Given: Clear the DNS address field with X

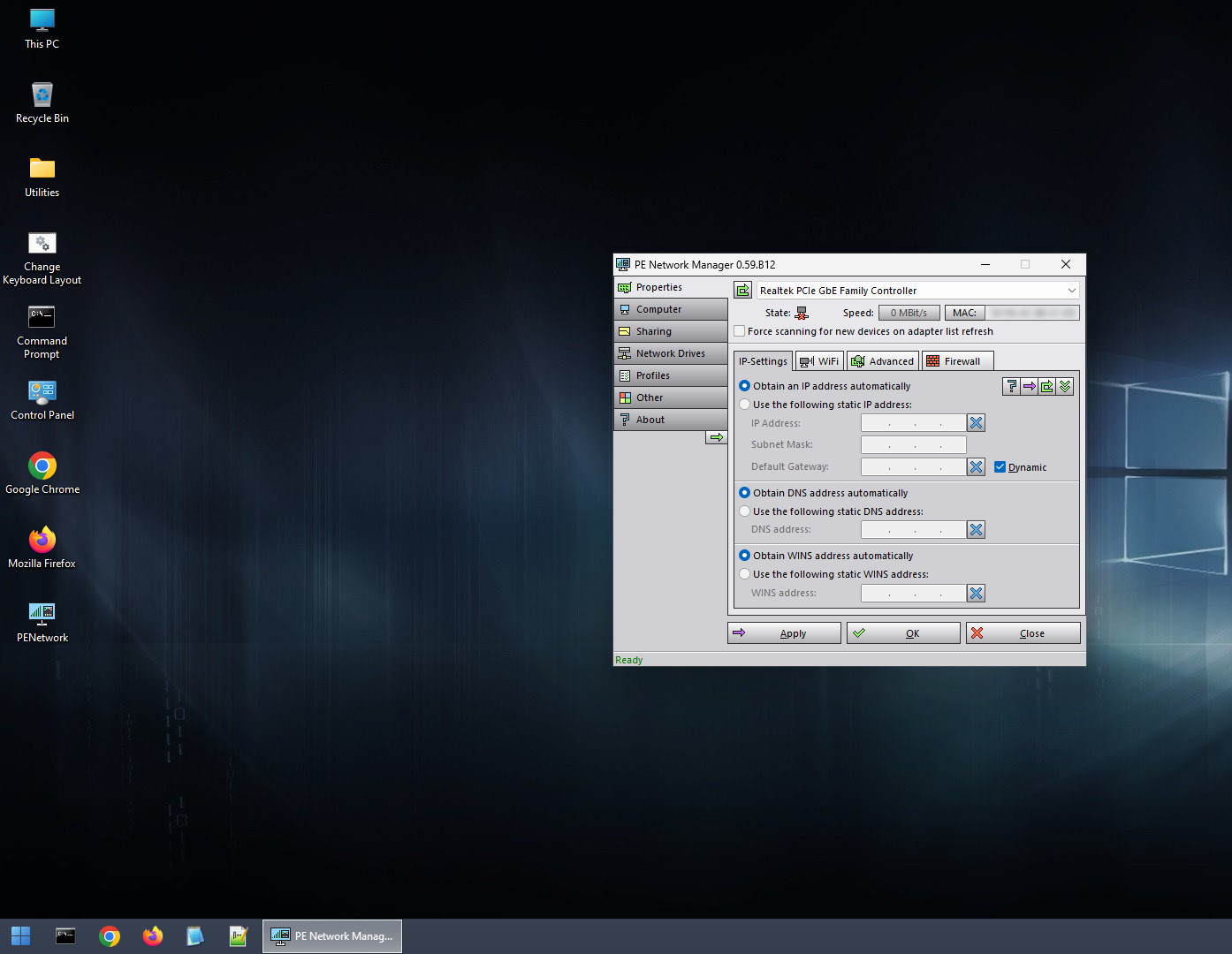Looking at the screenshot, I should [976, 530].
